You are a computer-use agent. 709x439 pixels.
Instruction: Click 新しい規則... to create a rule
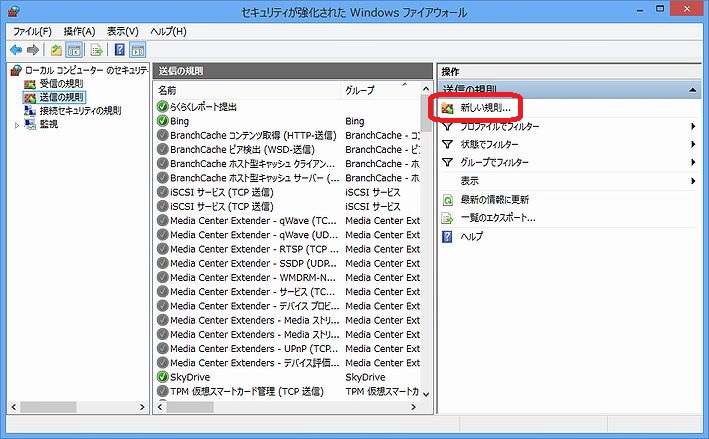[485, 107]
